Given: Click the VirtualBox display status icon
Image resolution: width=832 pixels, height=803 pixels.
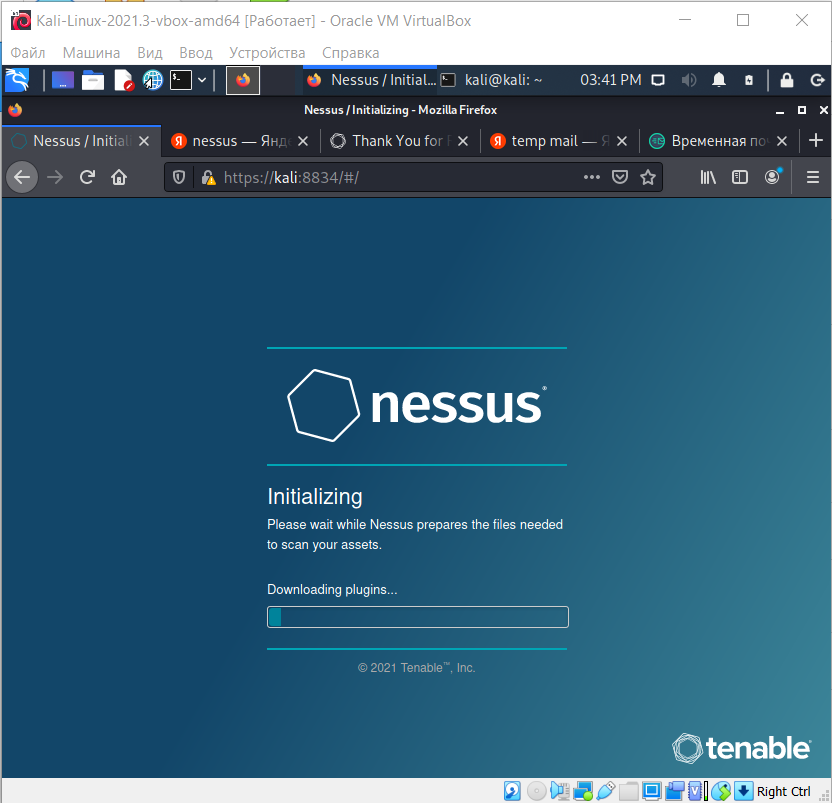Looking at the screenshot, I should pos(652,791).
